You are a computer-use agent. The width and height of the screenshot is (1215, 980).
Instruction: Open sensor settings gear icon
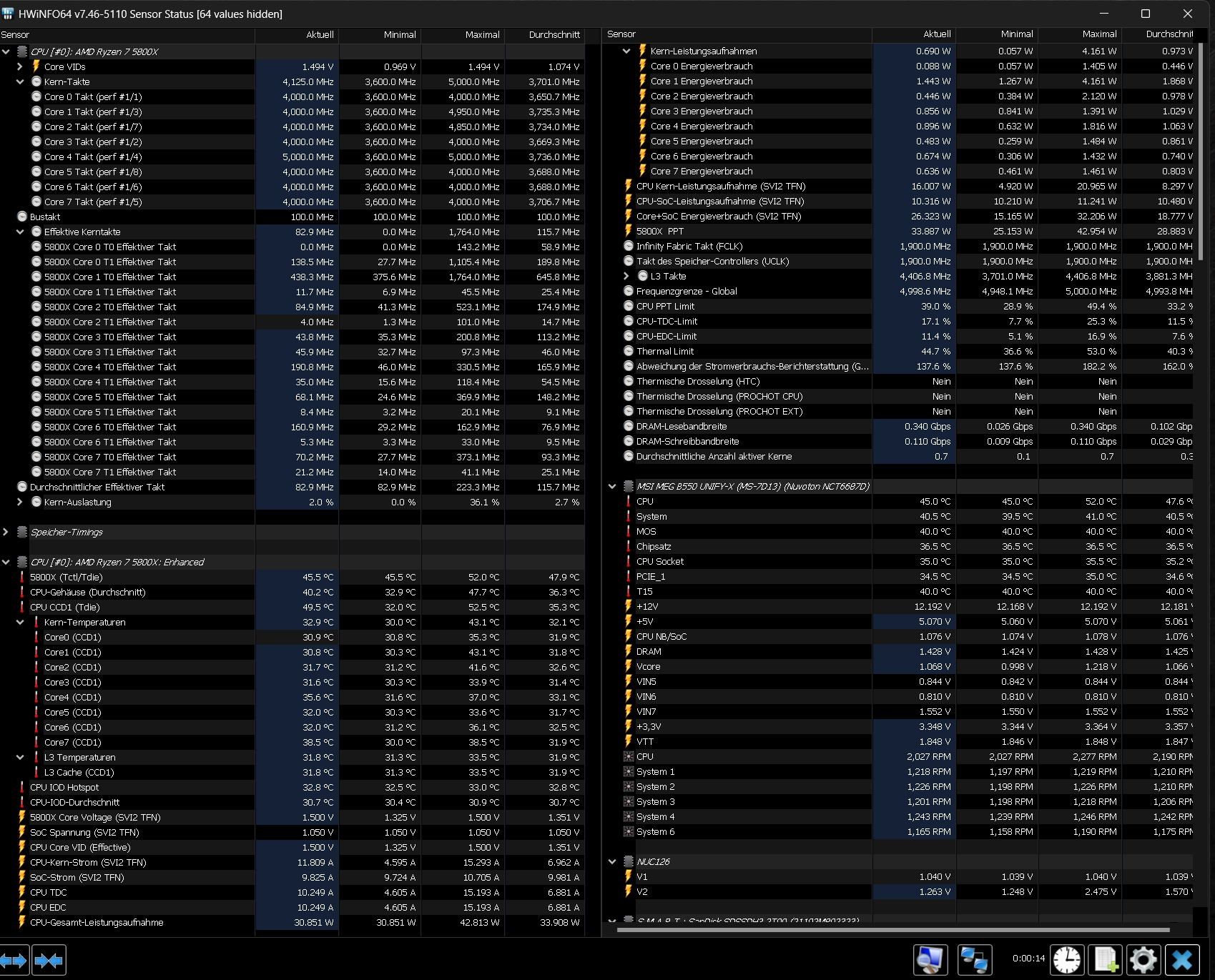point(1143,959)
